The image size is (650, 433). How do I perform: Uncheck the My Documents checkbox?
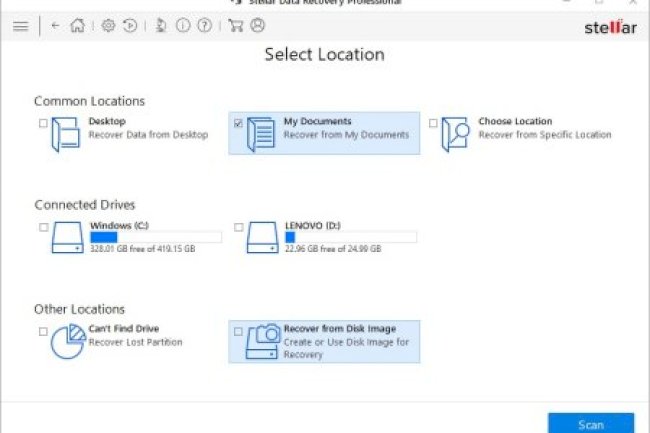238,124
